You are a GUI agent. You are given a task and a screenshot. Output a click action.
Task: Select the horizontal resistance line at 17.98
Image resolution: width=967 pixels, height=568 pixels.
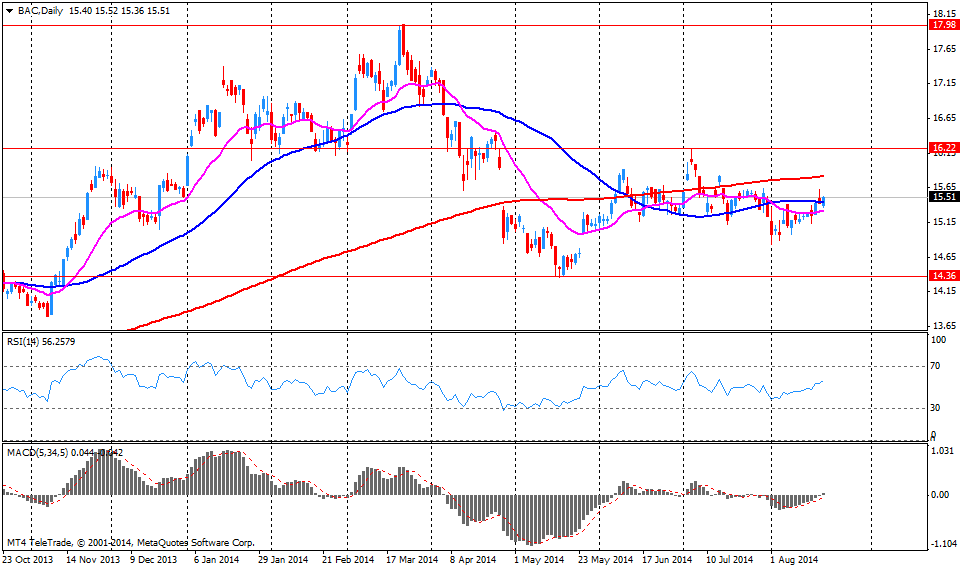coord(600,25)
